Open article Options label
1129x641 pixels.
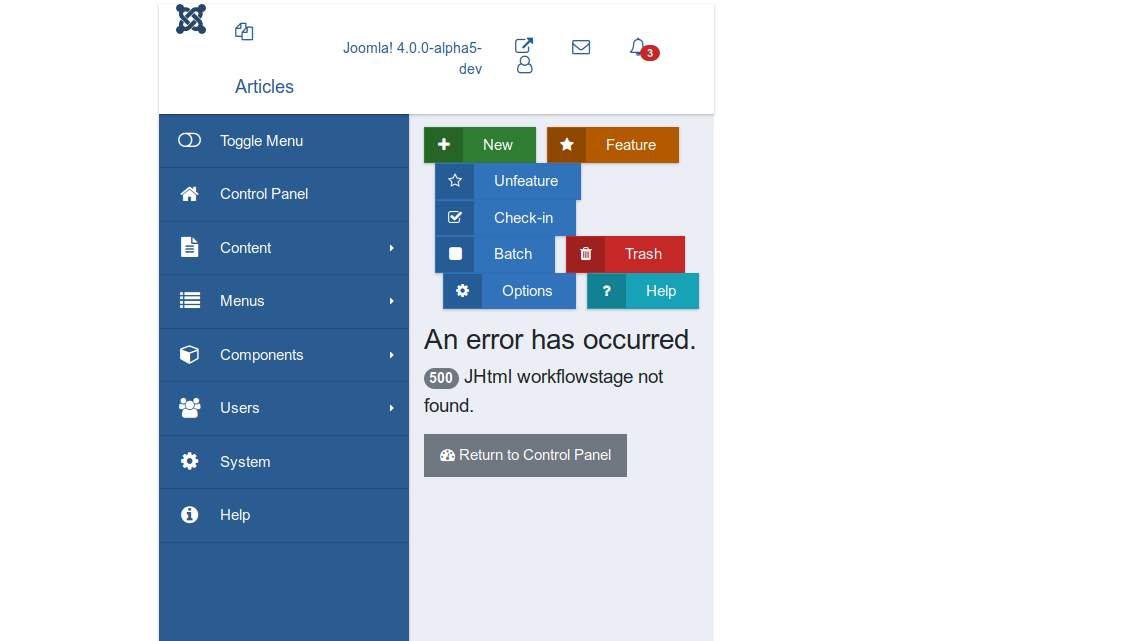pyautogui.click(x=527, y=291)
